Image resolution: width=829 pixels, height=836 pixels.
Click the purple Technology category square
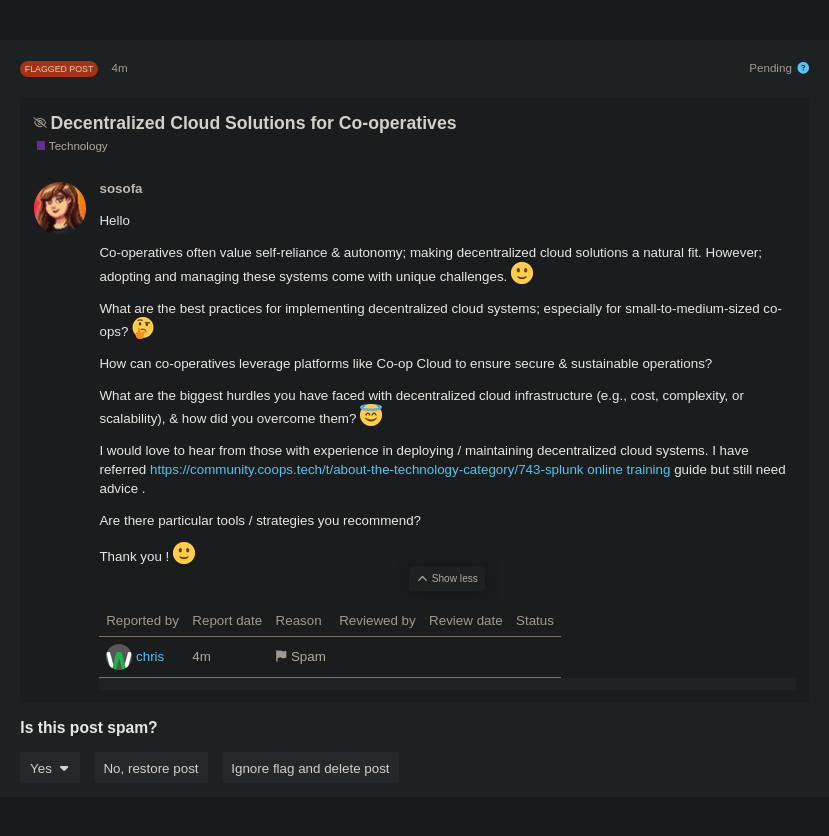point(41,146)
